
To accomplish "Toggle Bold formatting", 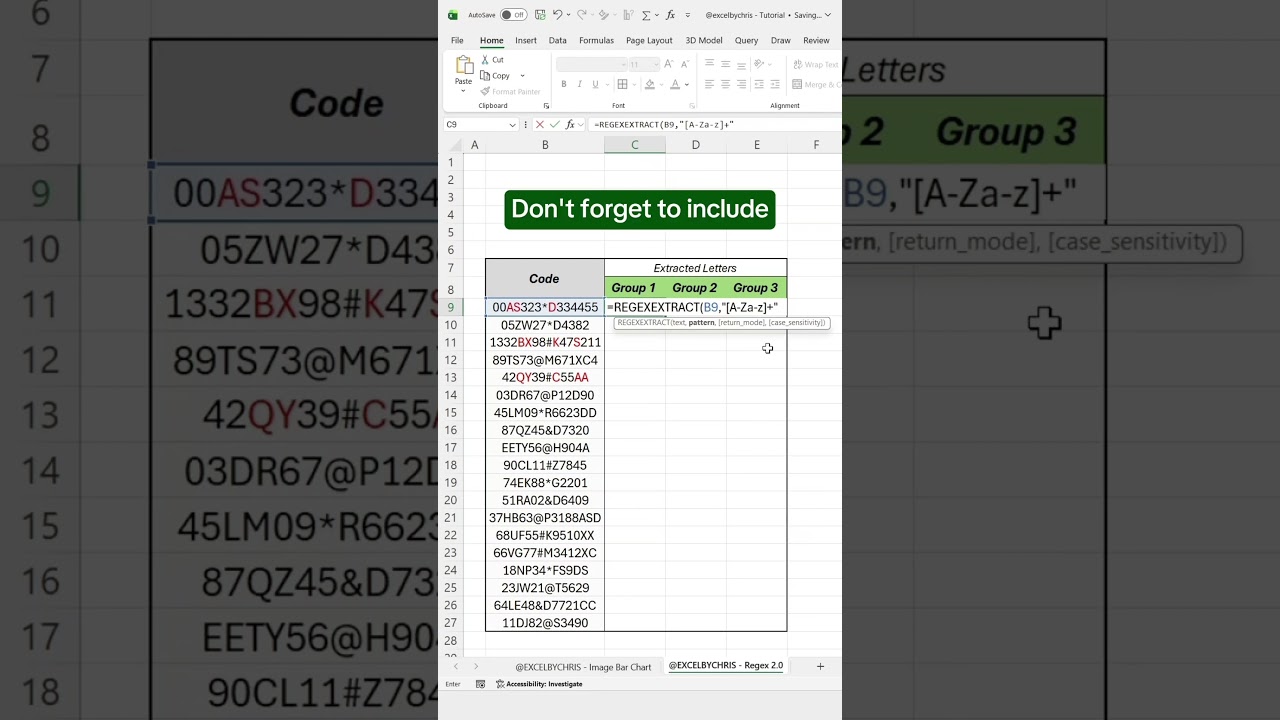I will (563, 85).
